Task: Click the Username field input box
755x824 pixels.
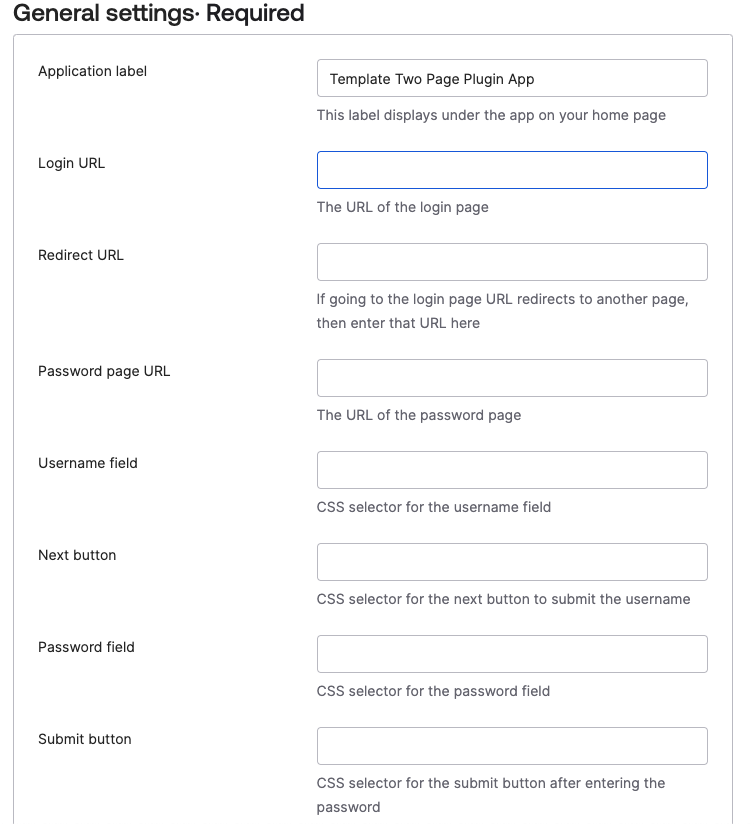Action: point(512,470)
